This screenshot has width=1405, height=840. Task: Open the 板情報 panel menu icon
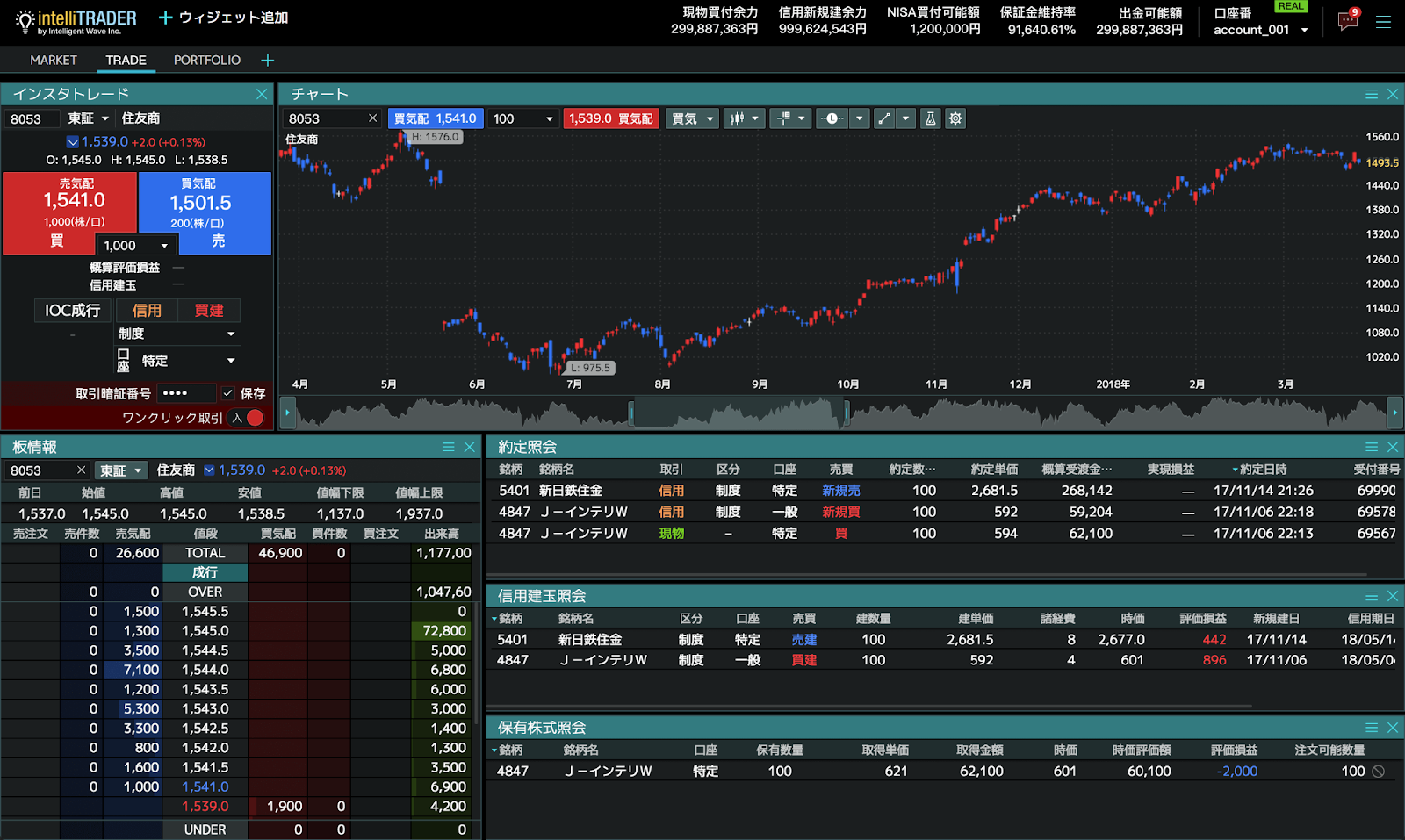(449, 447)
